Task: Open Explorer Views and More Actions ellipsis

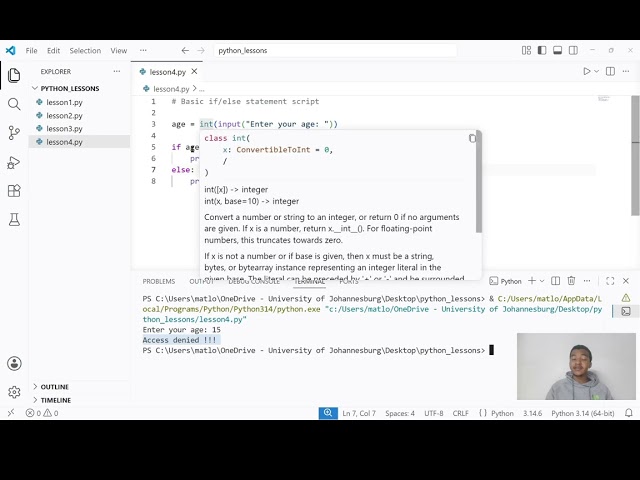Action: pyautogui.click(x=117, y=71)
